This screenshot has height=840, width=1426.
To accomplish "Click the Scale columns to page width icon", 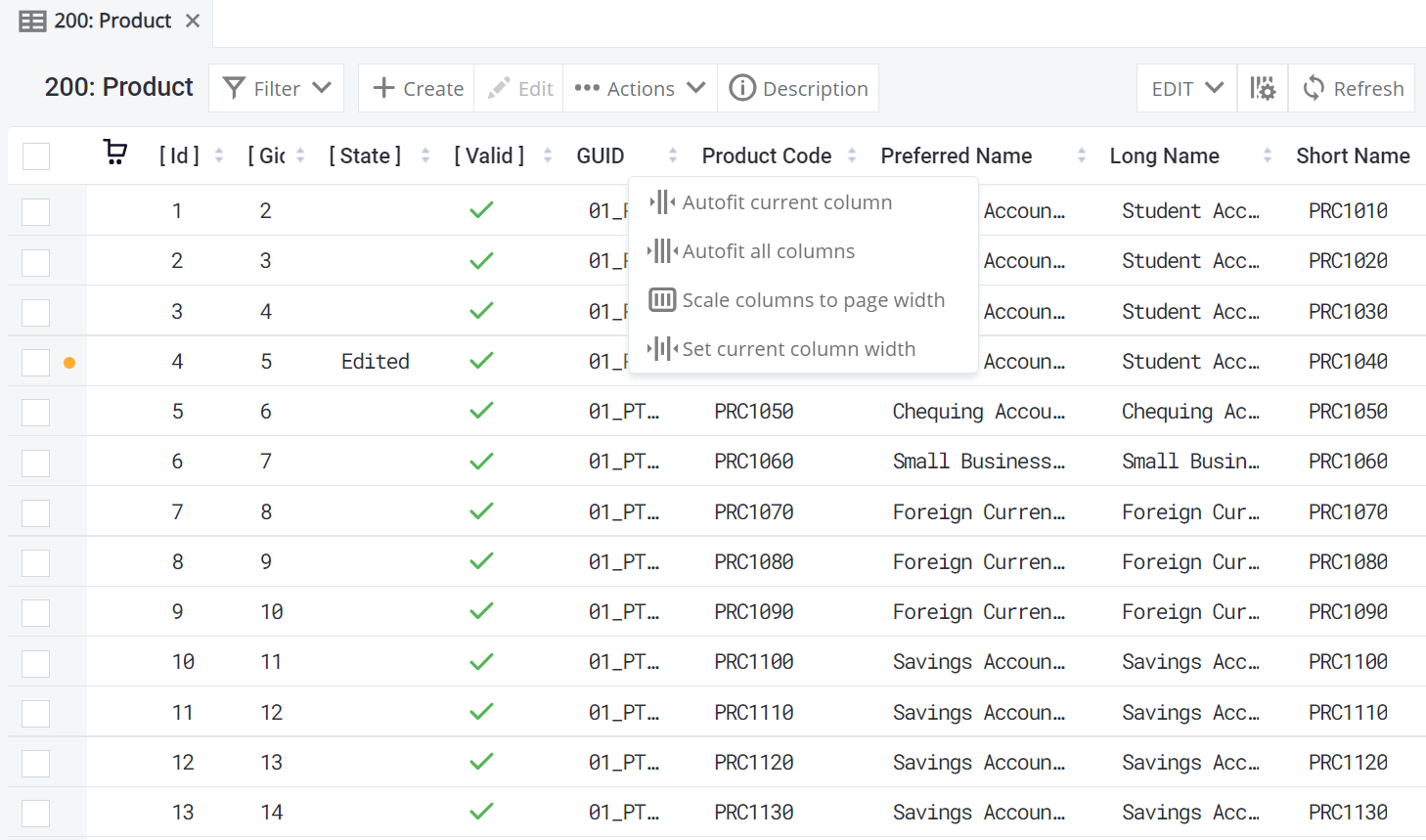I will (662, 300).
